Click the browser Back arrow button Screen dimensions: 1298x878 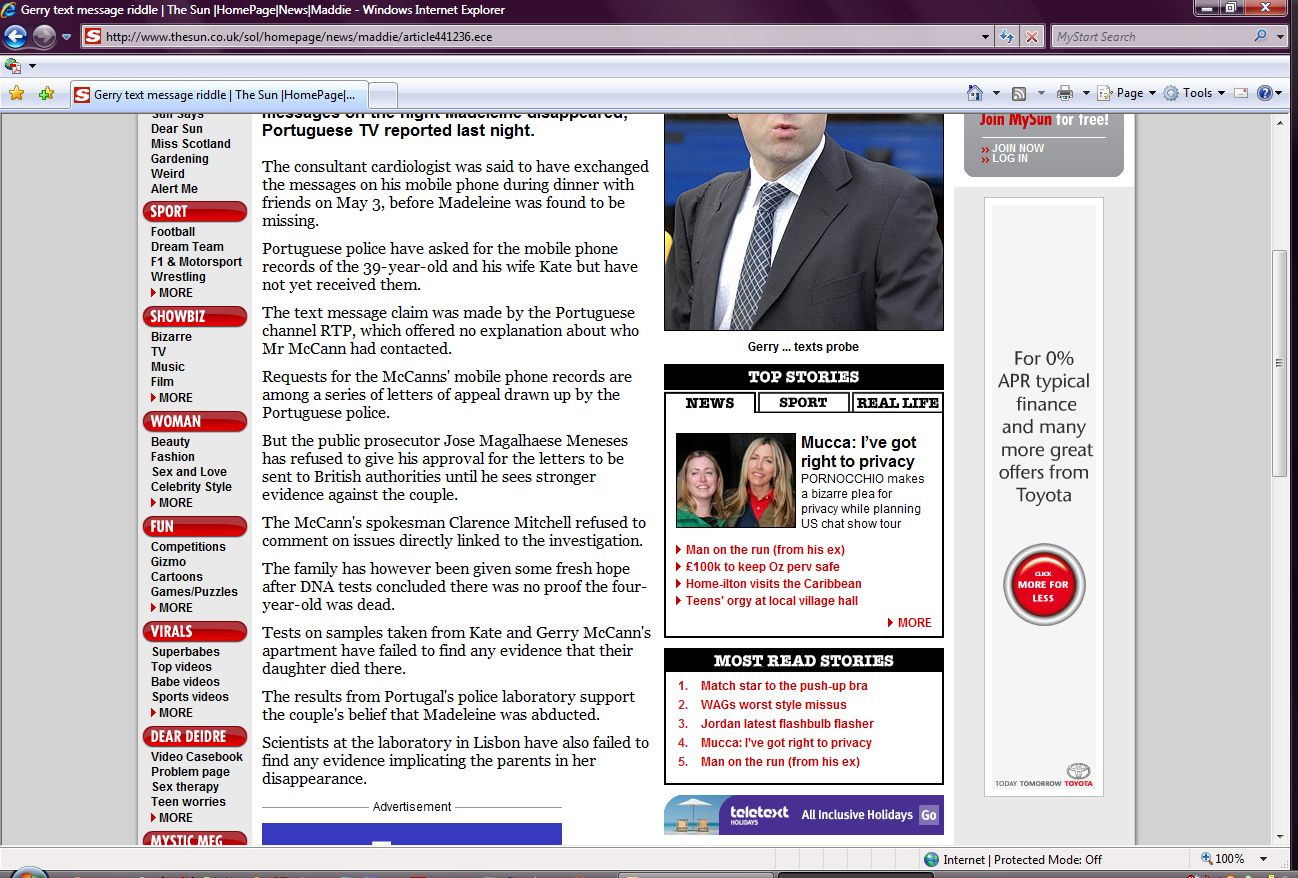tap(15, 37)
